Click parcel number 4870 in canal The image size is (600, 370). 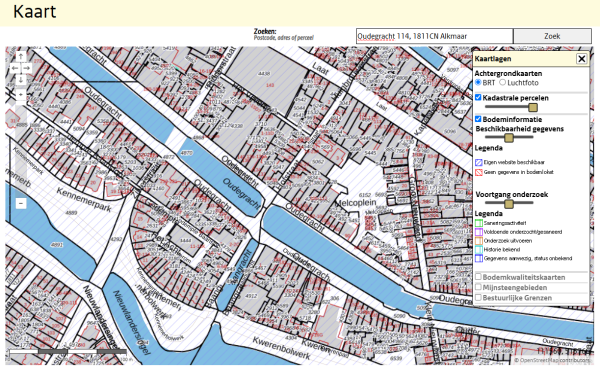point(186,153)
